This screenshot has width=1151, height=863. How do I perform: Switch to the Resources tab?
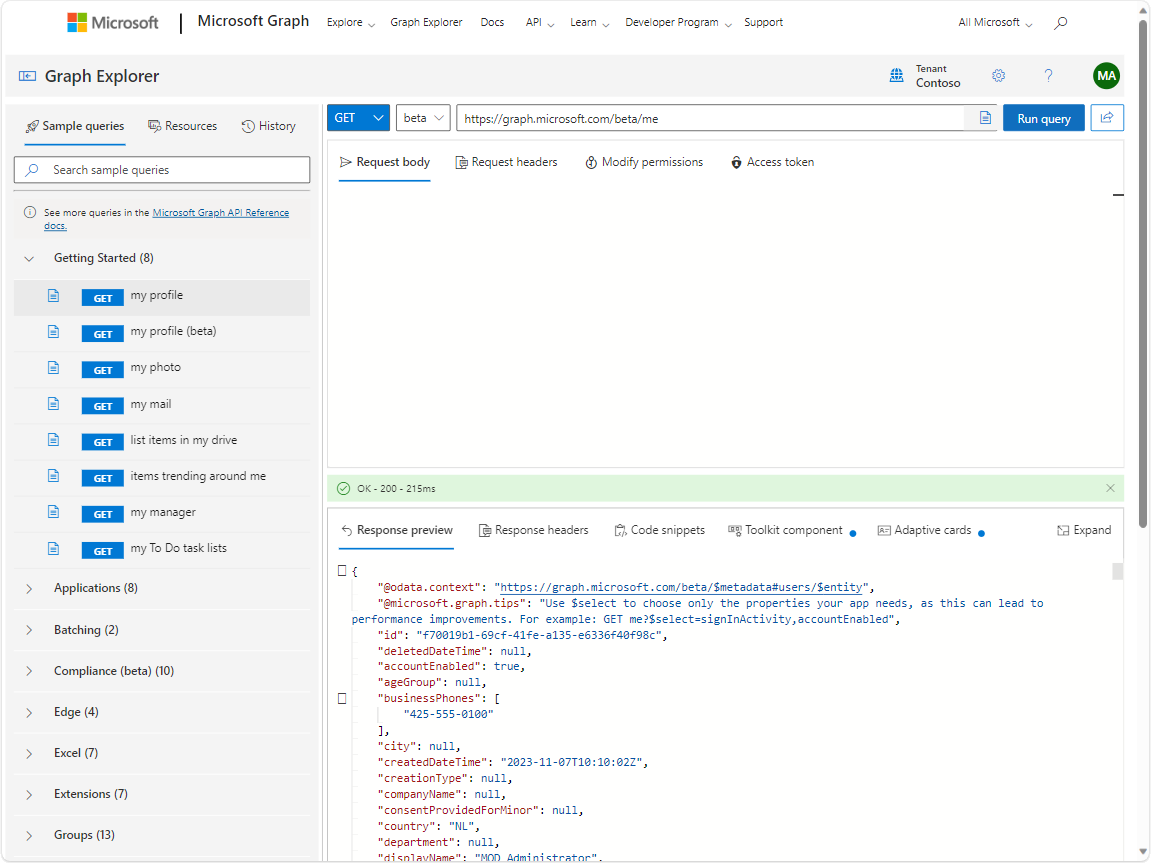click(183, 126)
